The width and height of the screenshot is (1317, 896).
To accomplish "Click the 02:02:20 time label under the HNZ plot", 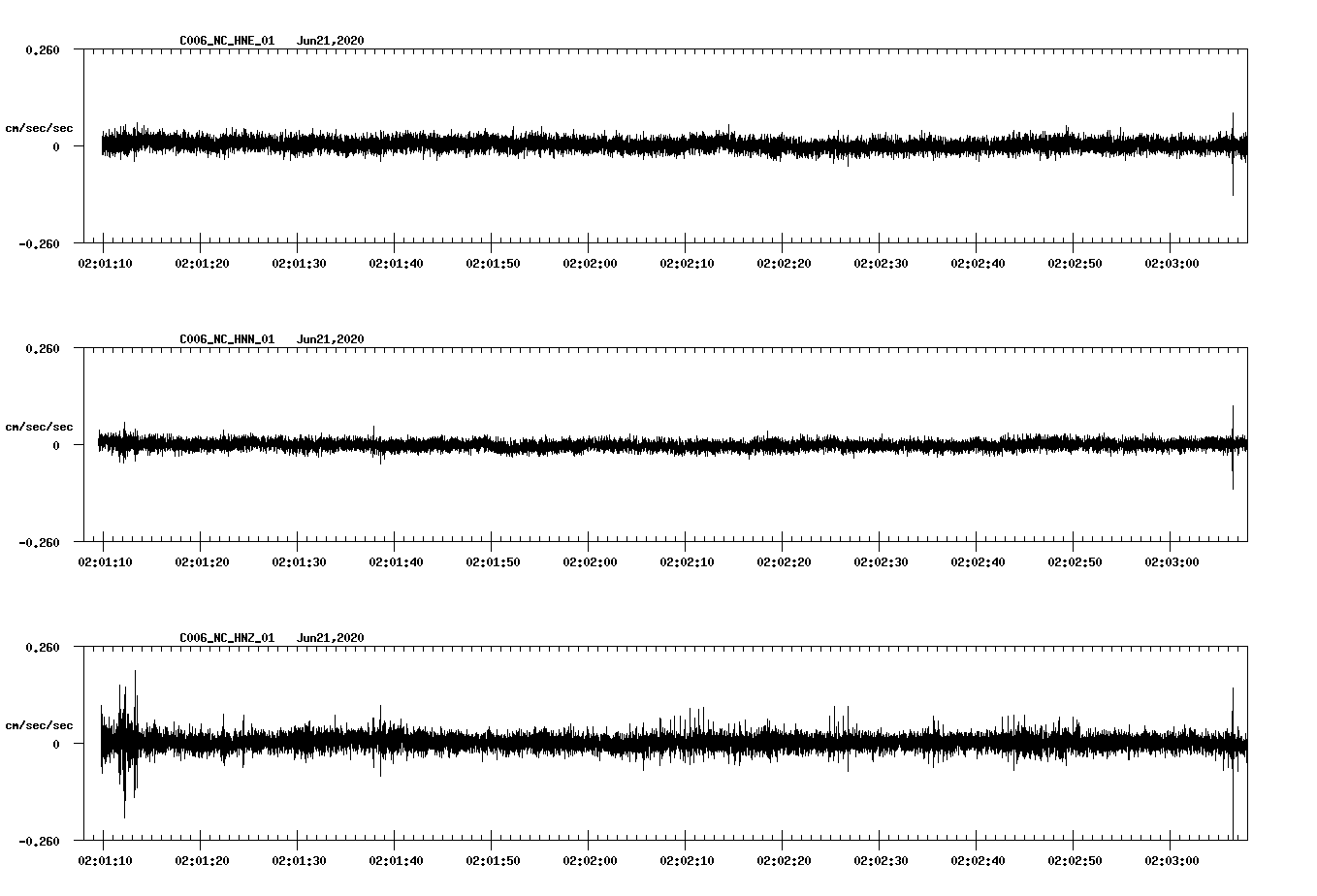I will coord(784,861).
